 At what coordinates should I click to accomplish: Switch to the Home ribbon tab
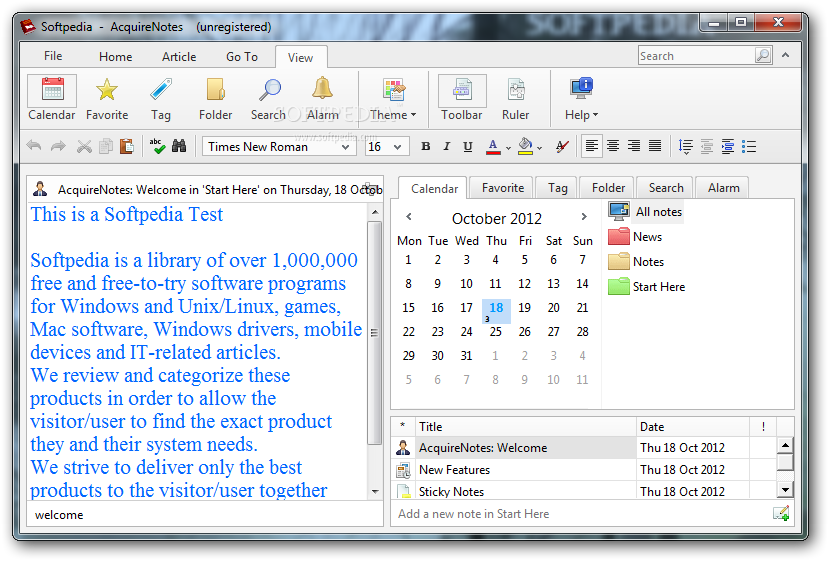pyautogui.click(x=115, y=57)
